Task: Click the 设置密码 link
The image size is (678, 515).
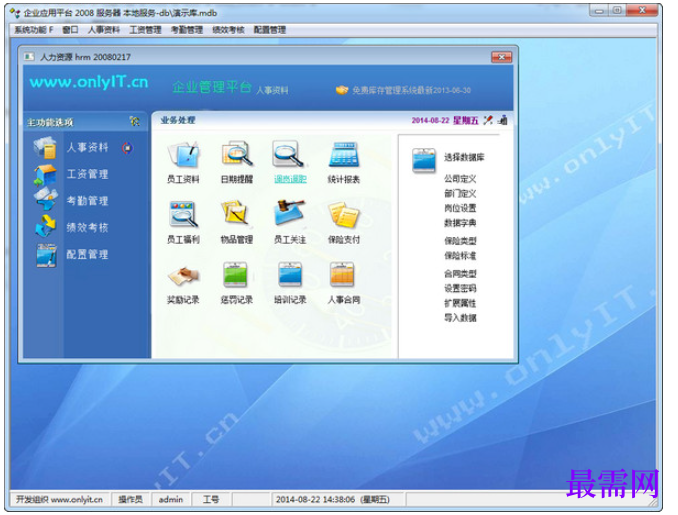Action: [460, 288]
